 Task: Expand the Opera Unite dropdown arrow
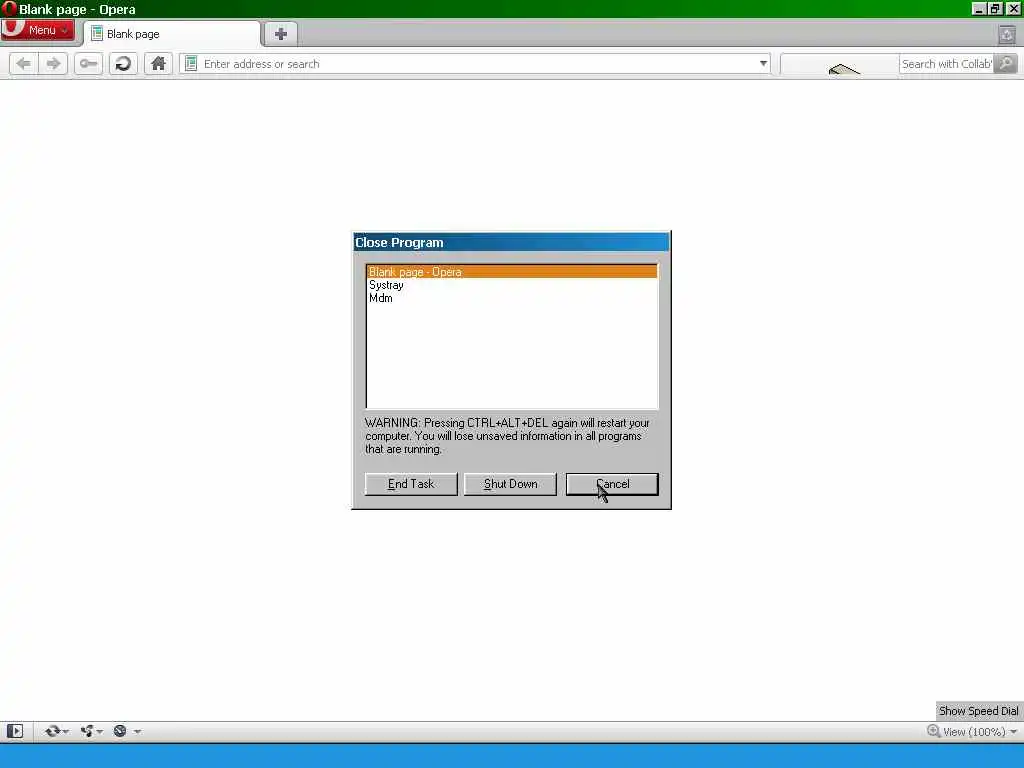click(x=100, y=732)
